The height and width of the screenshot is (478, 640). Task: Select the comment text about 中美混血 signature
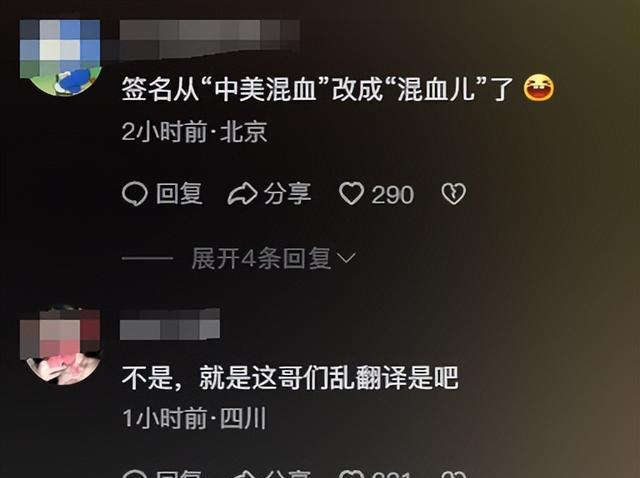(x=317, y=89)
